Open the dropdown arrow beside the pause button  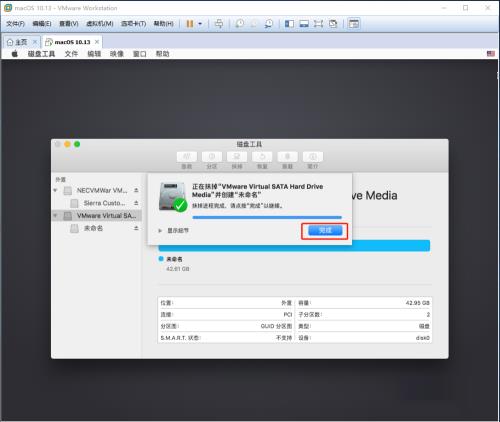pos(200,24)
